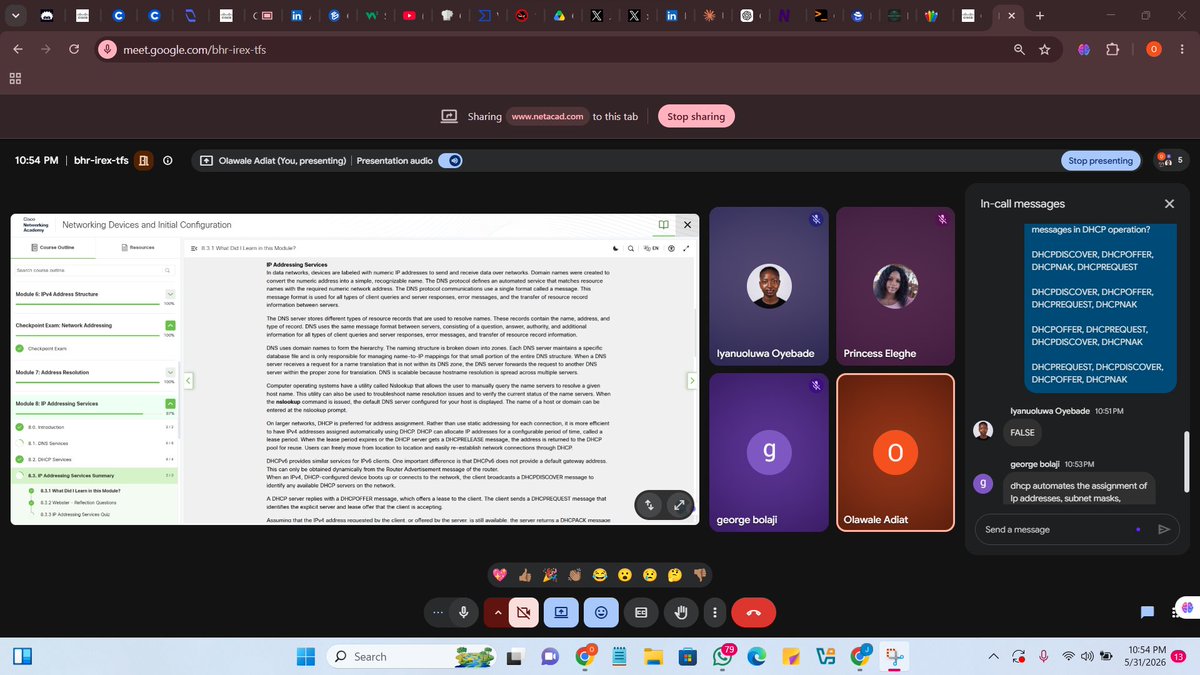Switch to Resources tab
The image size is (1200, 675).
click(138, 246)
